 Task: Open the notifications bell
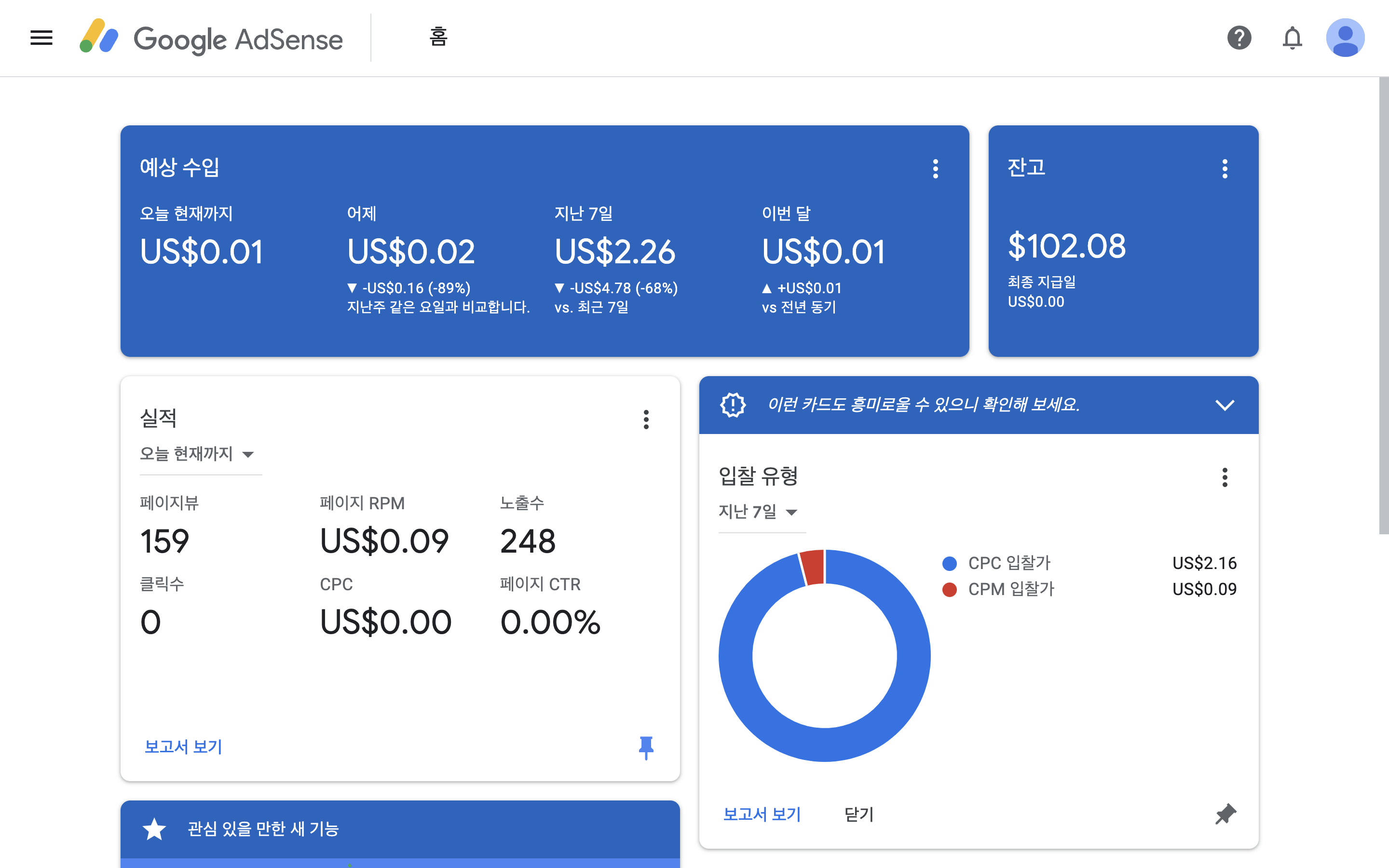pyautogui.click(x=1292, y=38)
